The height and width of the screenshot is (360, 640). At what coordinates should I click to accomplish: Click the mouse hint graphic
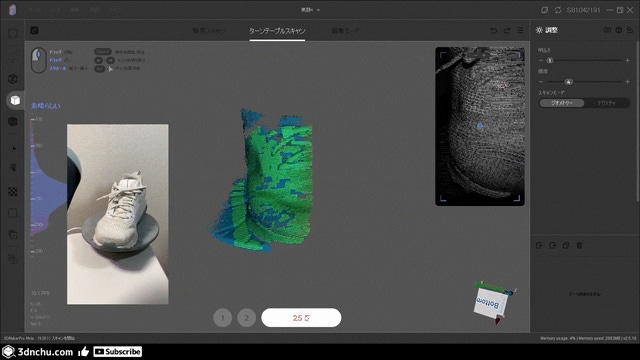(39, 60)
